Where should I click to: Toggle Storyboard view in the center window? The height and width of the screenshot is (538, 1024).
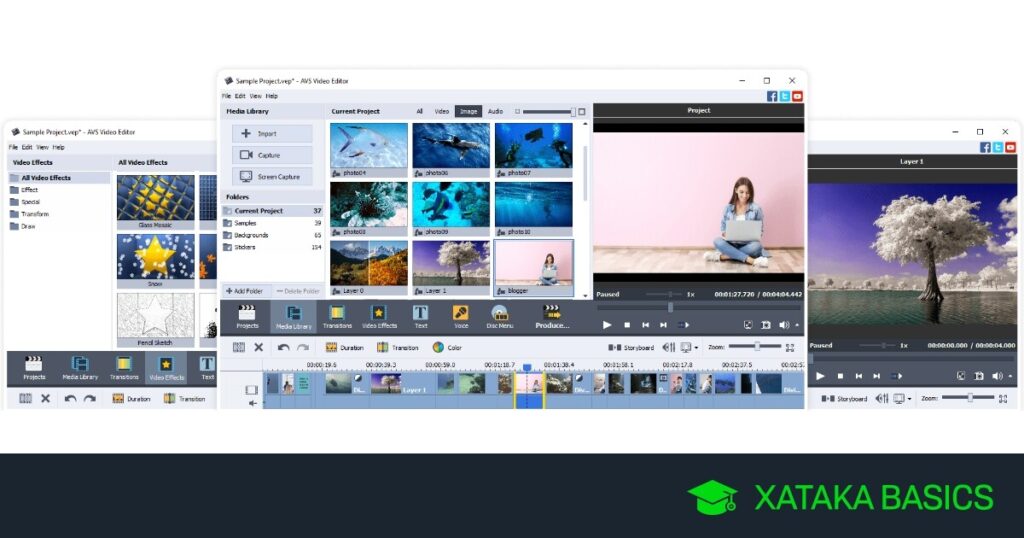tap(631, 347)
